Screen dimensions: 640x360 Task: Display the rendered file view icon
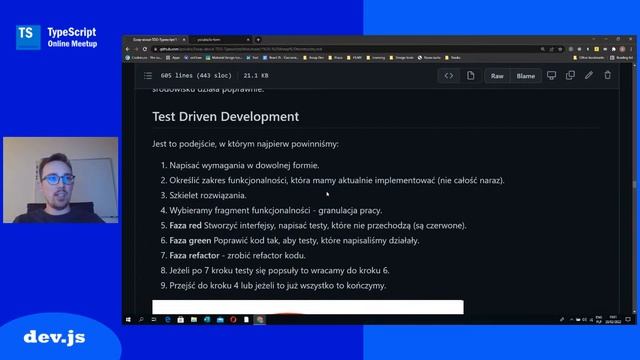470,76
